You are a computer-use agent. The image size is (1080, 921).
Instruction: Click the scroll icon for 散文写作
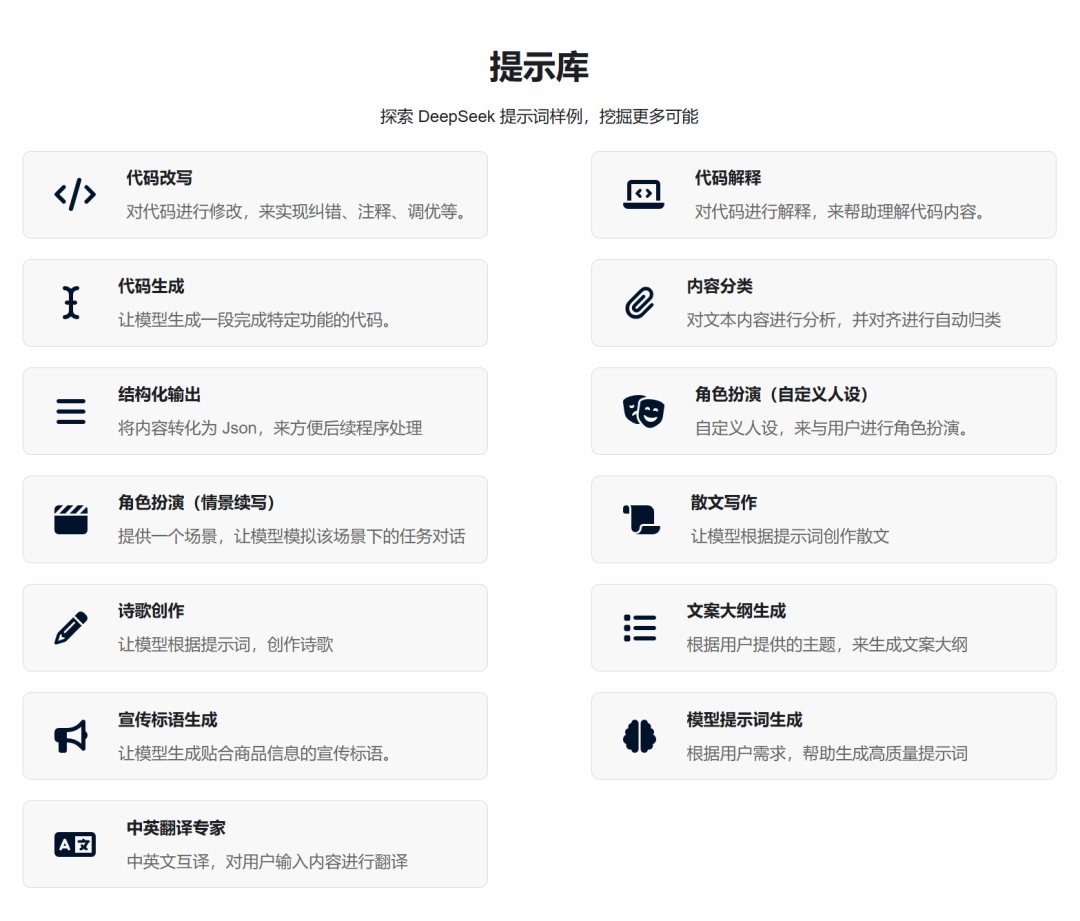click(x=641, y=520)
